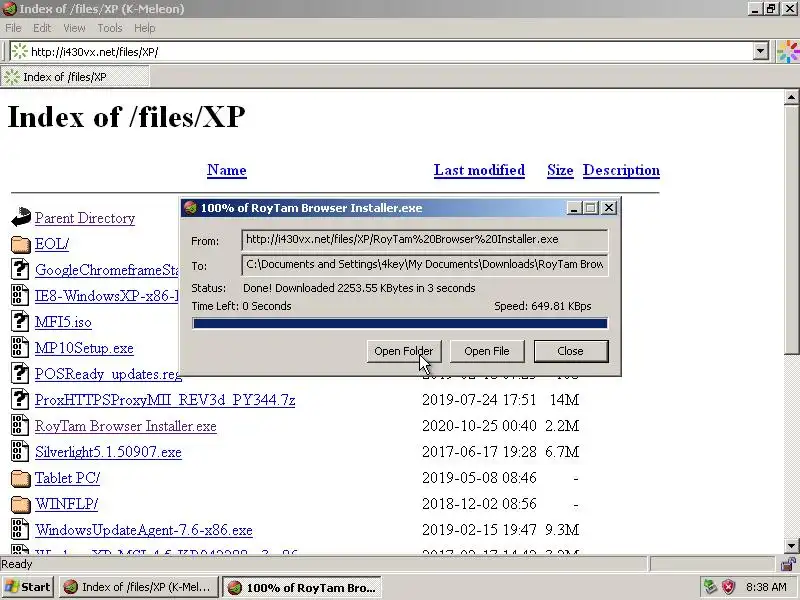Image resolution: width=800 pixels, height=600 pixels.
Task: Click the MP10Setup.exe link
Action: [84, 348]
